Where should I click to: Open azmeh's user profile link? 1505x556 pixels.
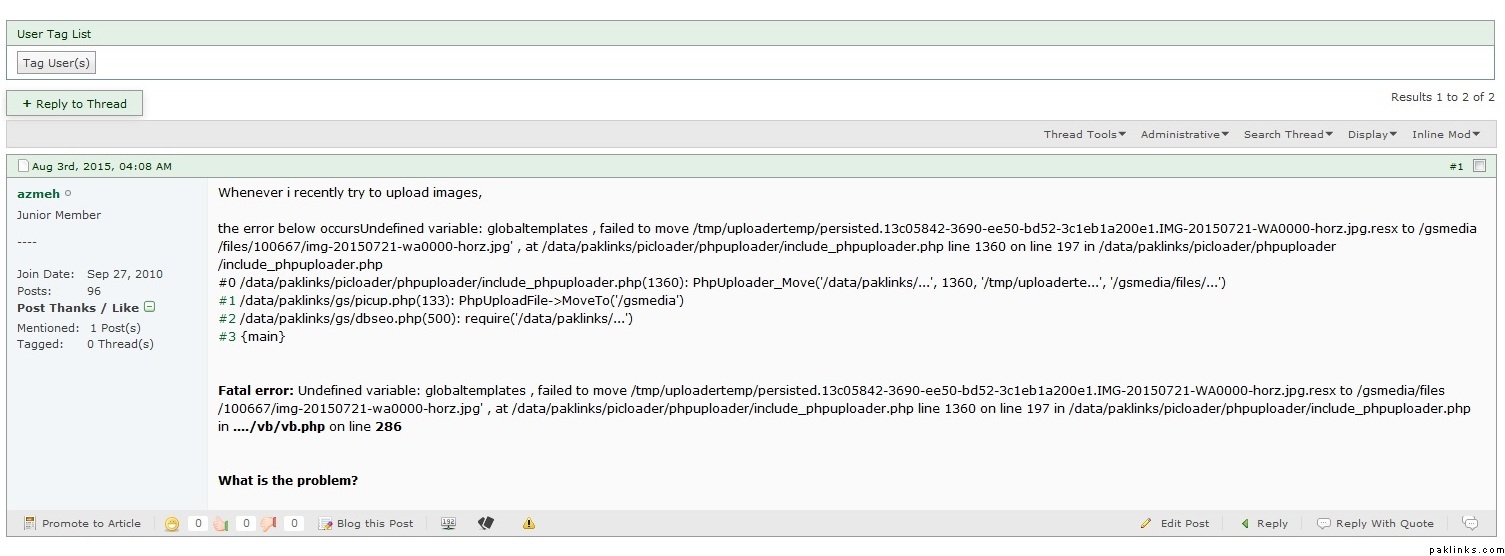coord(38,193)
